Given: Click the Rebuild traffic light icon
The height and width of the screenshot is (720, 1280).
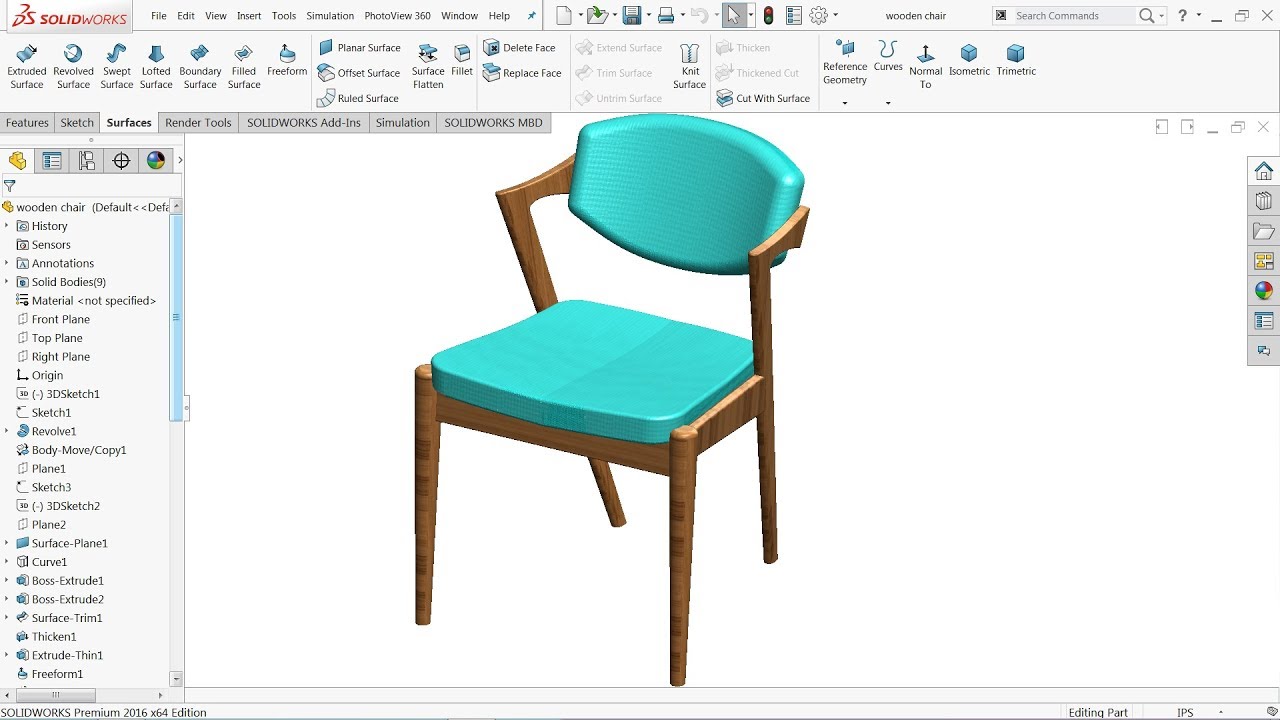Looking at the screenshot, I should pos(768,15).
